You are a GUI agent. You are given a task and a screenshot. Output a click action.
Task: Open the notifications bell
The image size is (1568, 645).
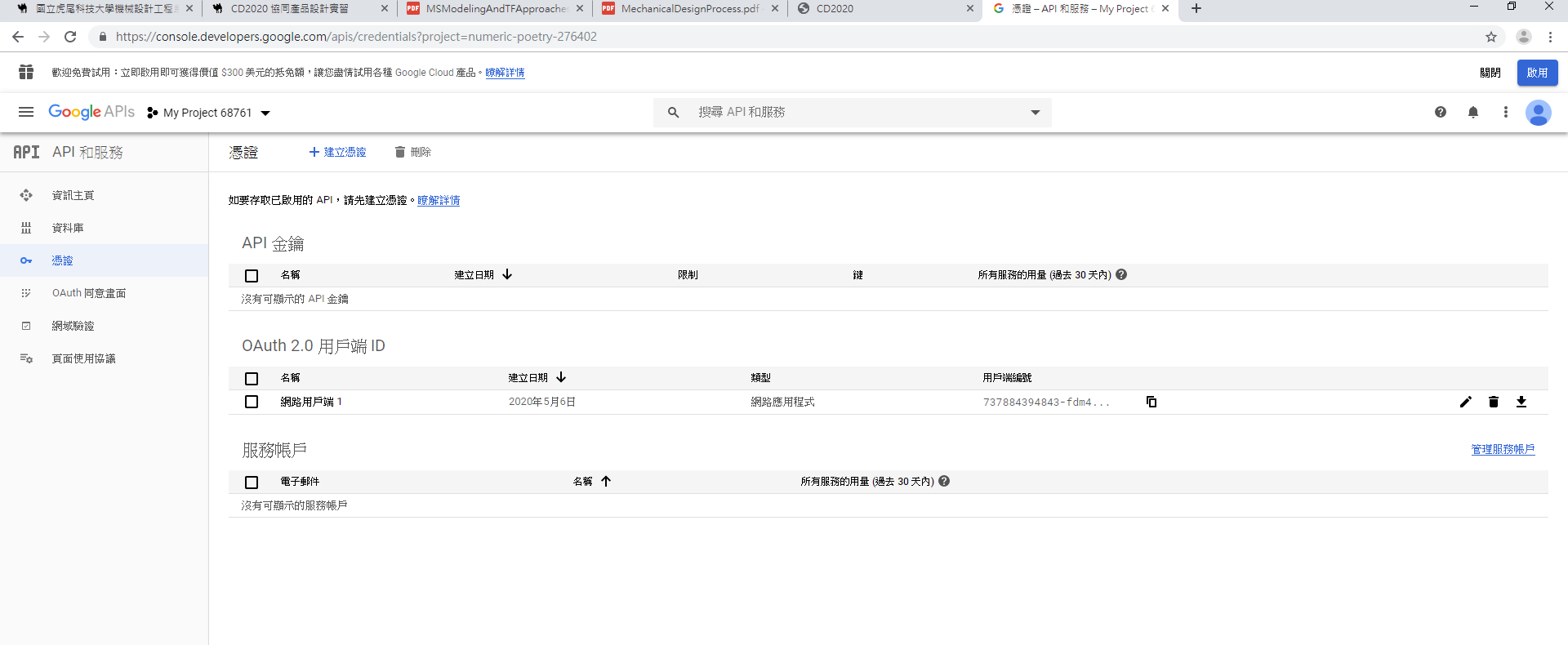1472,112
